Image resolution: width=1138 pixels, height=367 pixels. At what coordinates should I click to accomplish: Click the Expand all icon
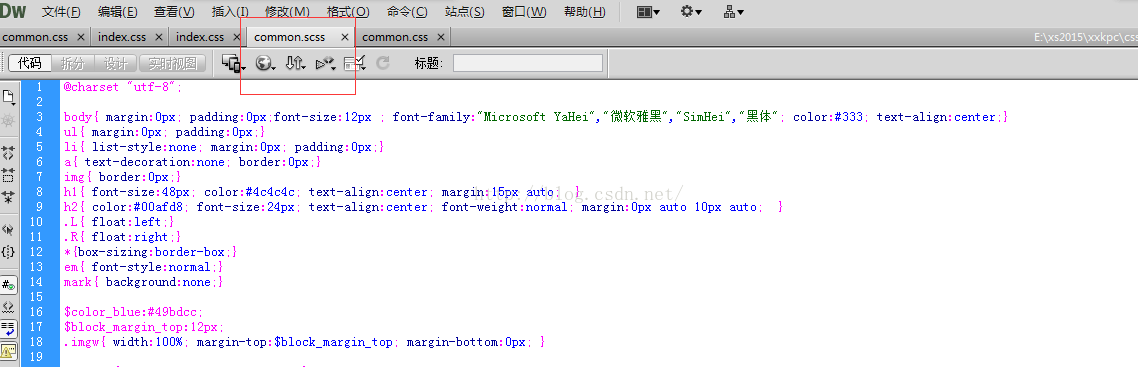click(9, 197)
